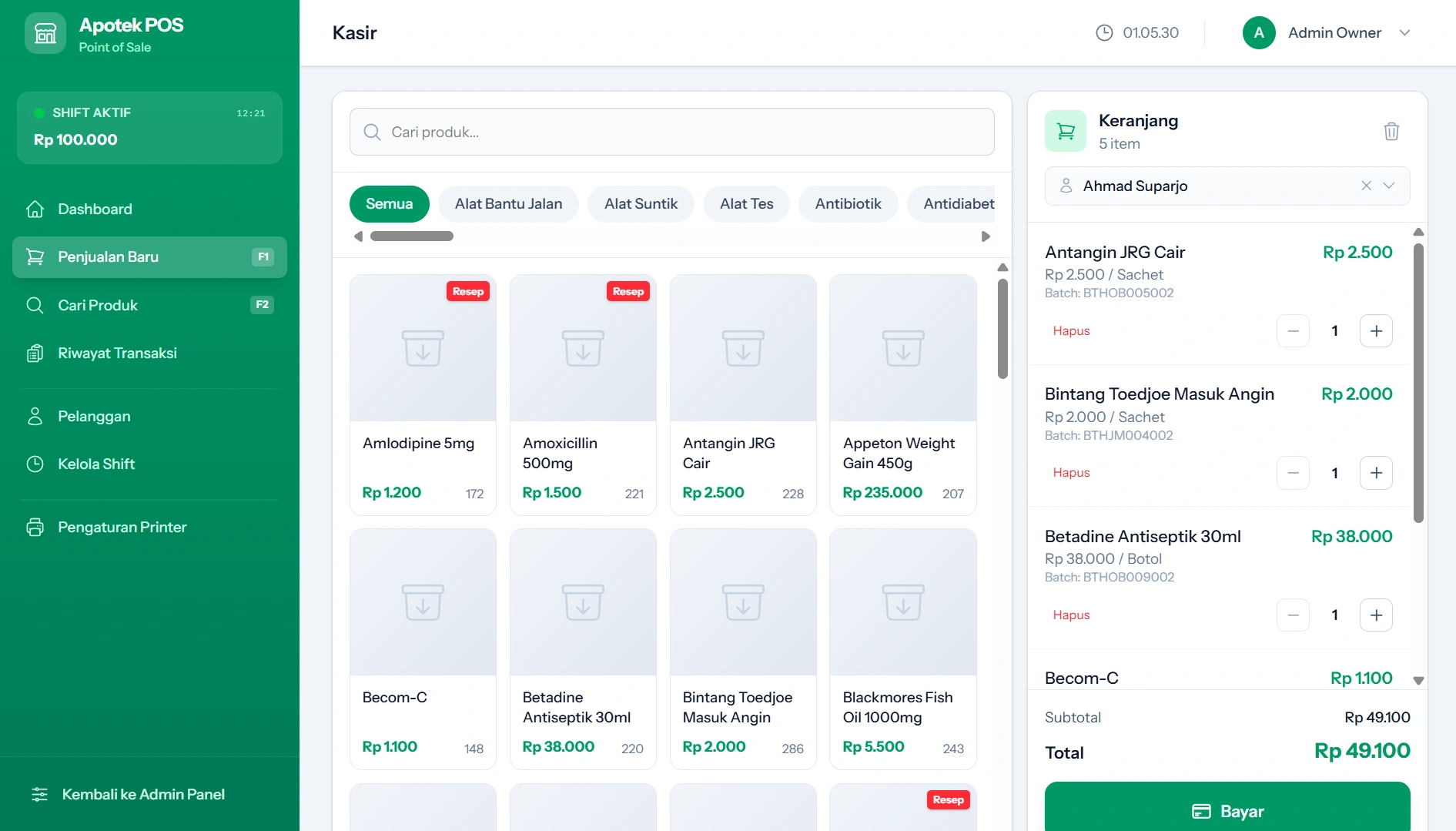Click the Keranjang cart icon
Viewport: 1456px width, 831px height.
point(1066,131)
